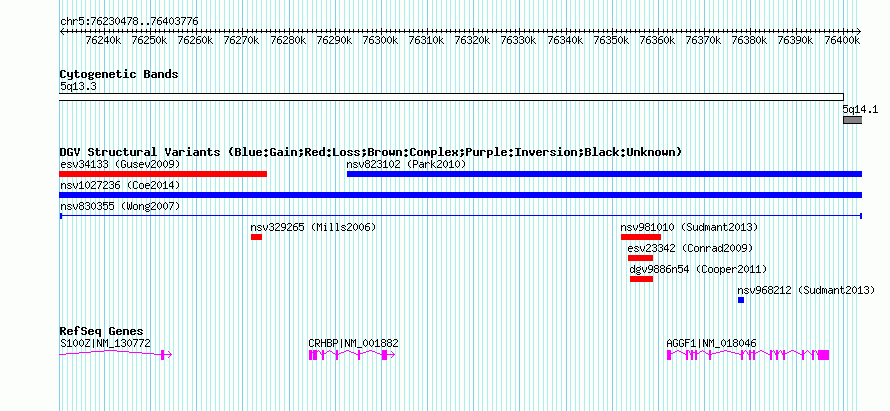Click the 5q13.3 cytogenetic band bar

coord(452,97)
